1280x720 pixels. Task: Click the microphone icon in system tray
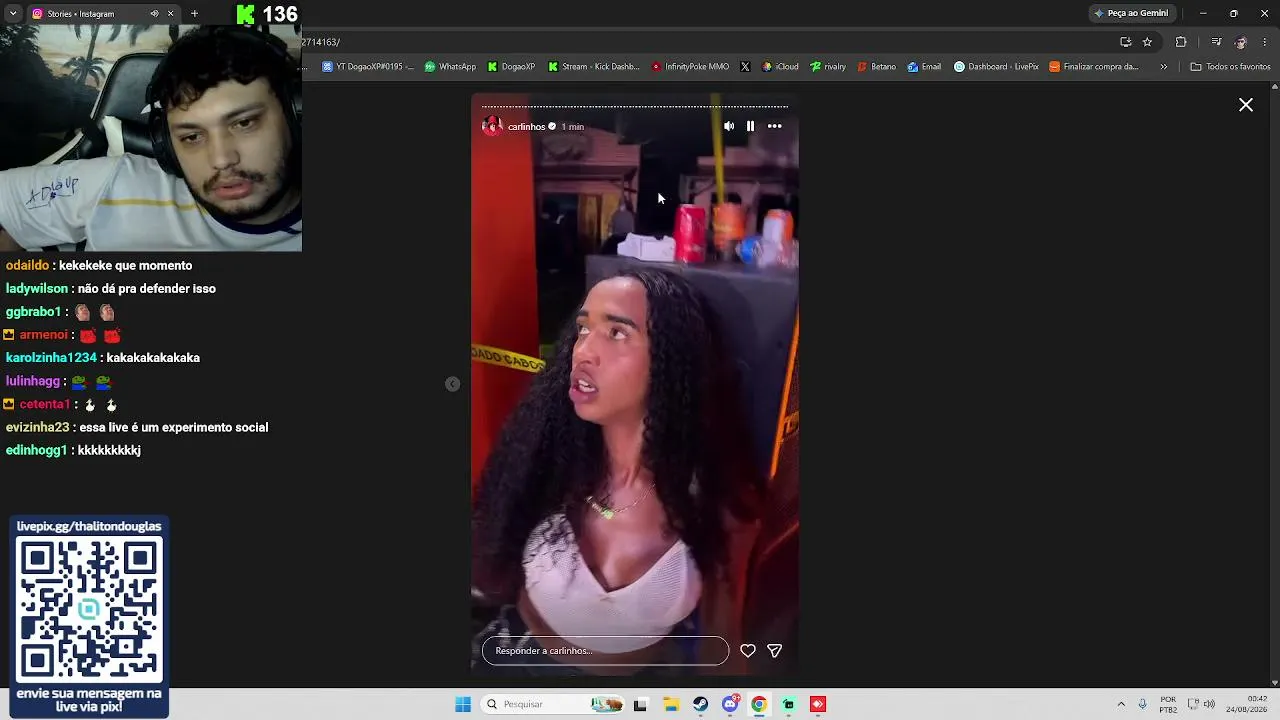tap(1143, 704)
